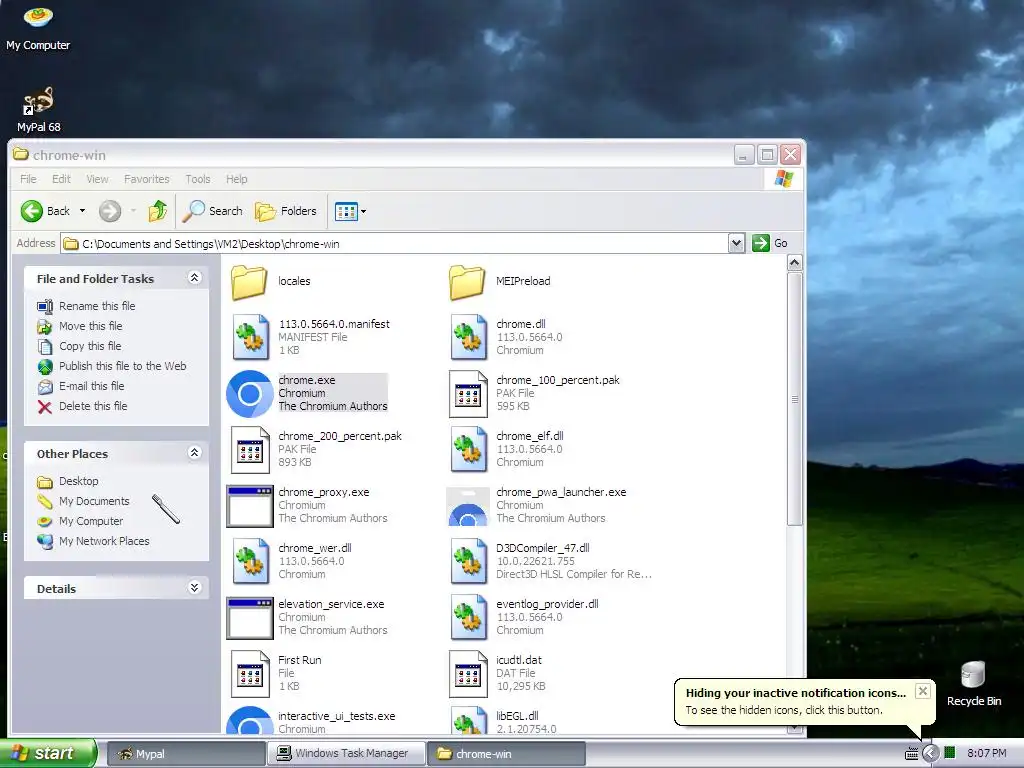The width and height of the screenshot is (1024, 768).
Task: Click the chrome-win taskbar button
Action: (x=506, y=754)
